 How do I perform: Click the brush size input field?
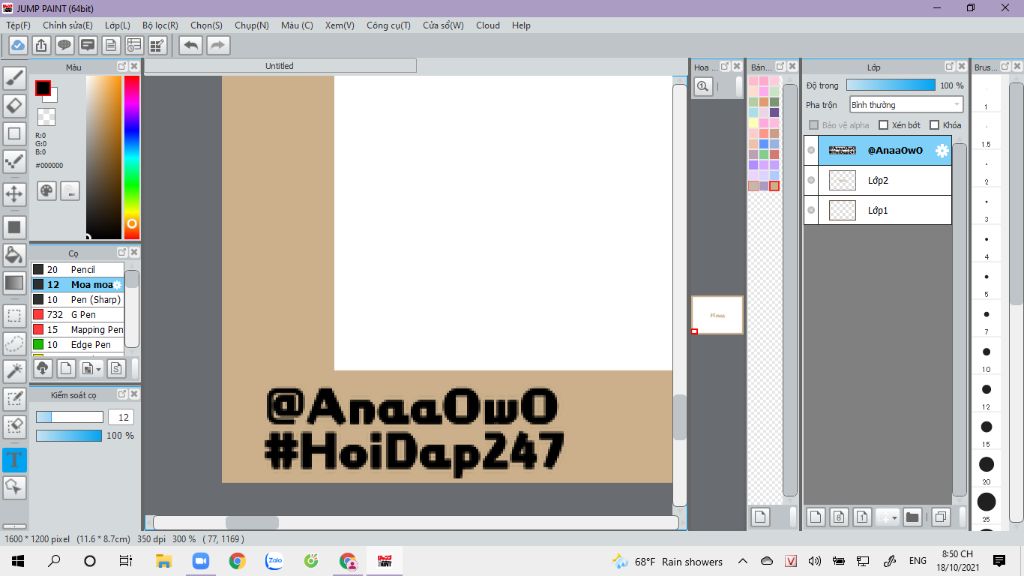122,417
